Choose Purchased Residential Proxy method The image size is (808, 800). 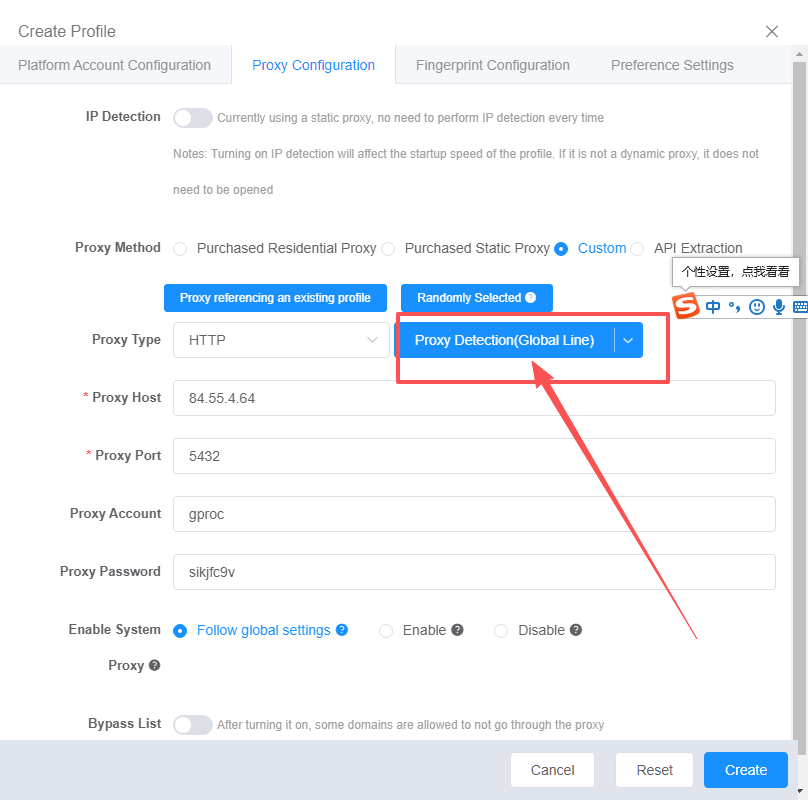pyautogui.click(x=181, y=249)
